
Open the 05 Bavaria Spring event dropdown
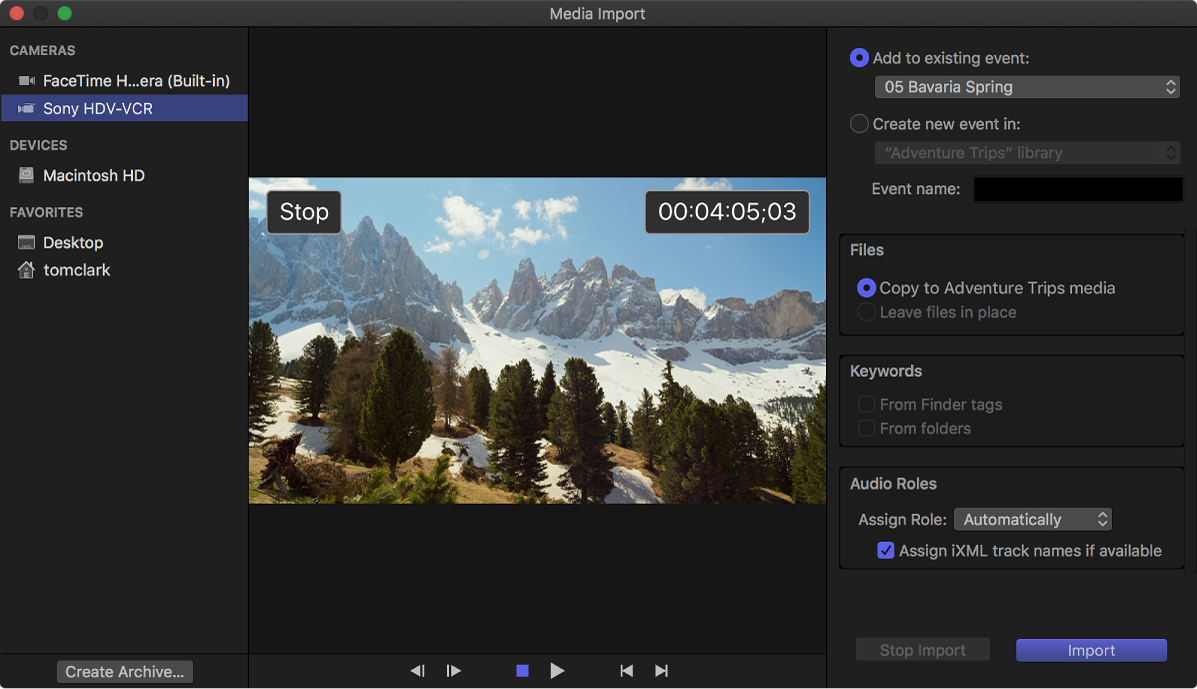point(1027,87)
